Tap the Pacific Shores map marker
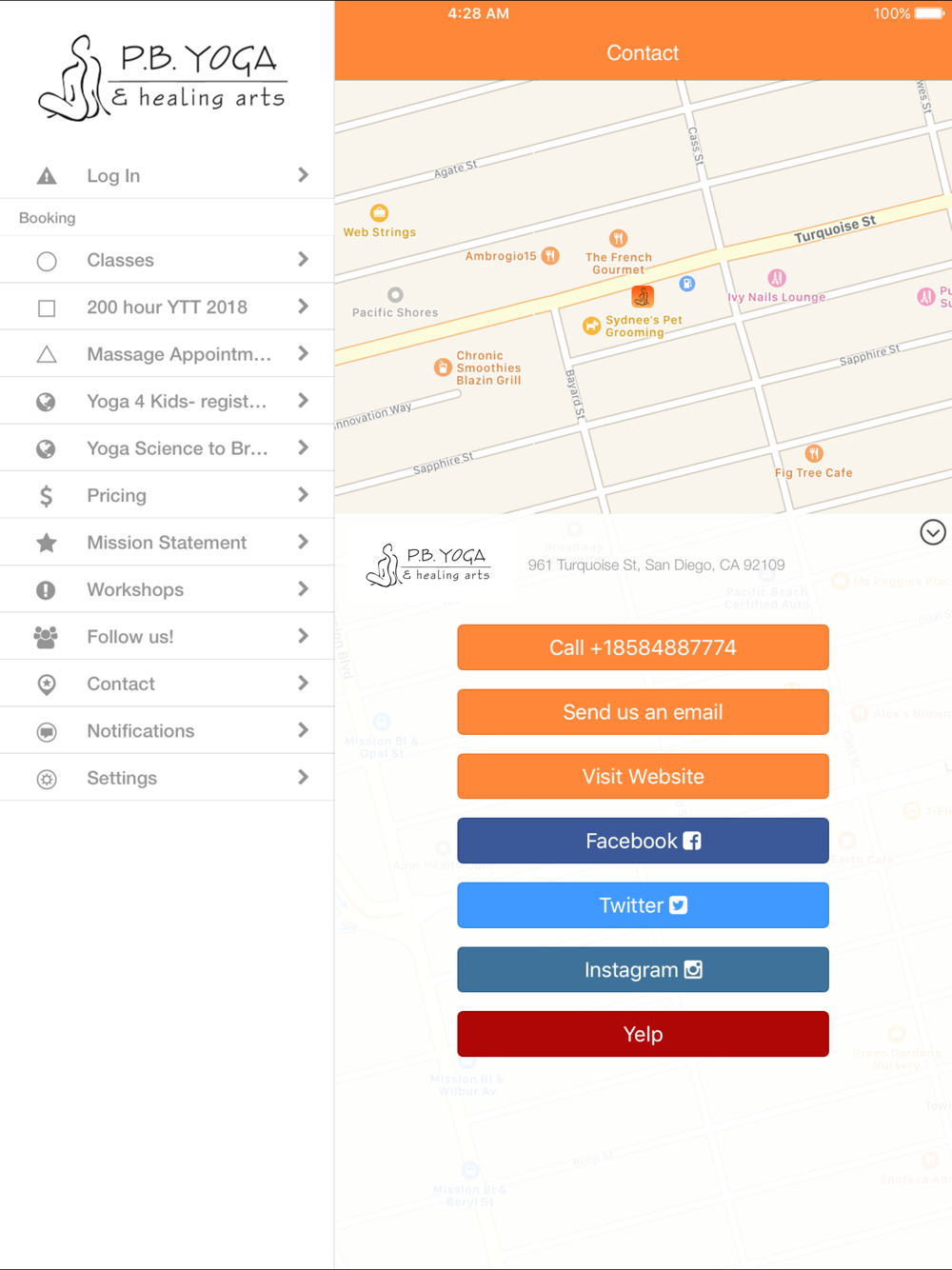The image size is (952, 1270). point(395,295)
